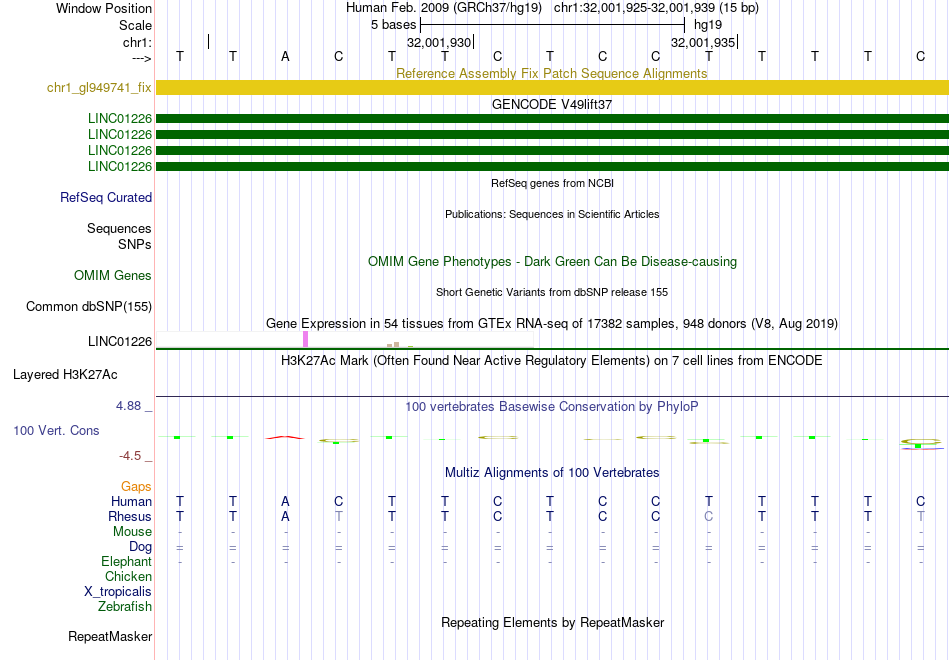
Task: Click the 5 bases scale text
Action: 394,25
